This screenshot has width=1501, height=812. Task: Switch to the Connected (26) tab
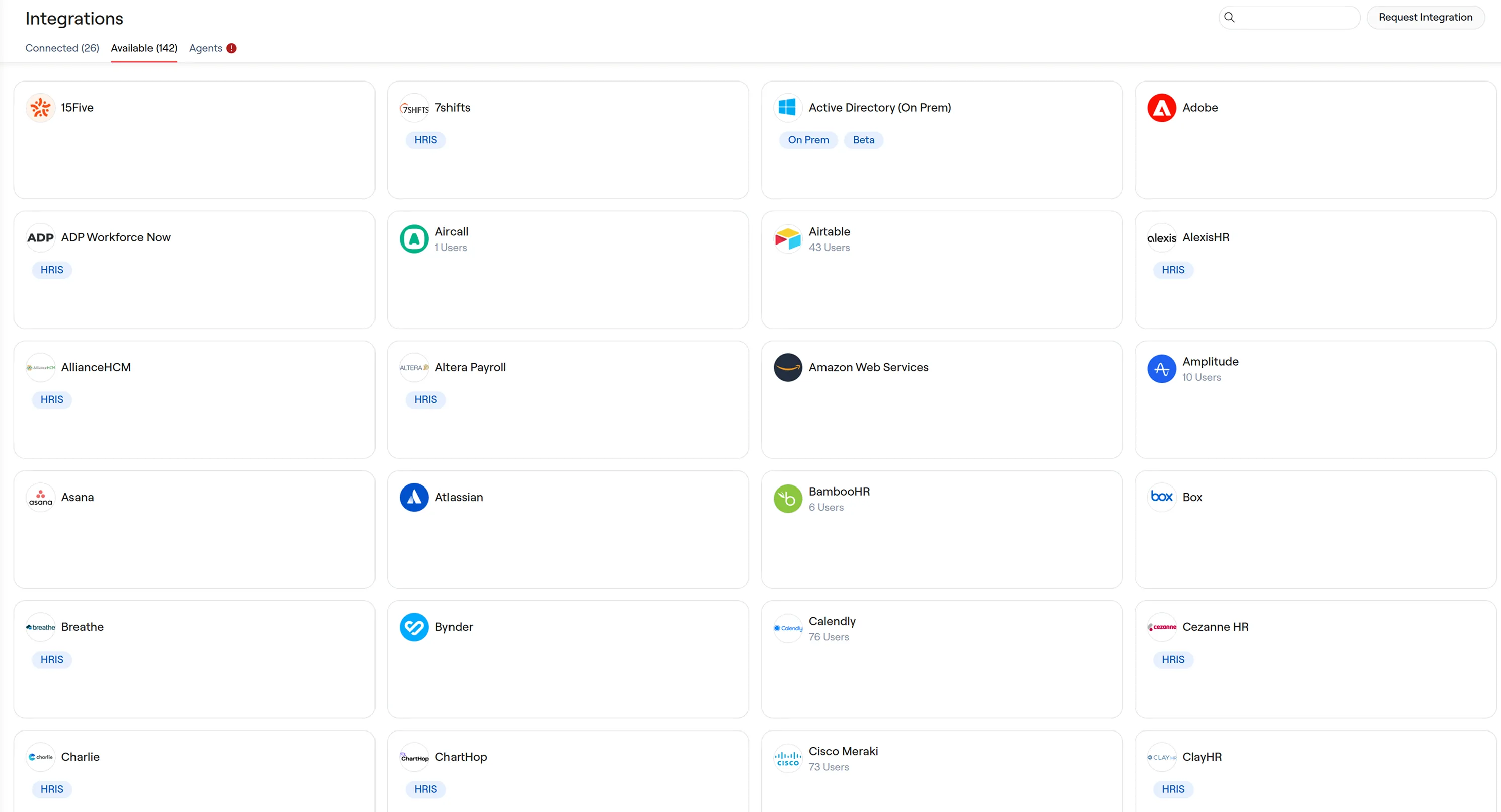click(62, 48)
